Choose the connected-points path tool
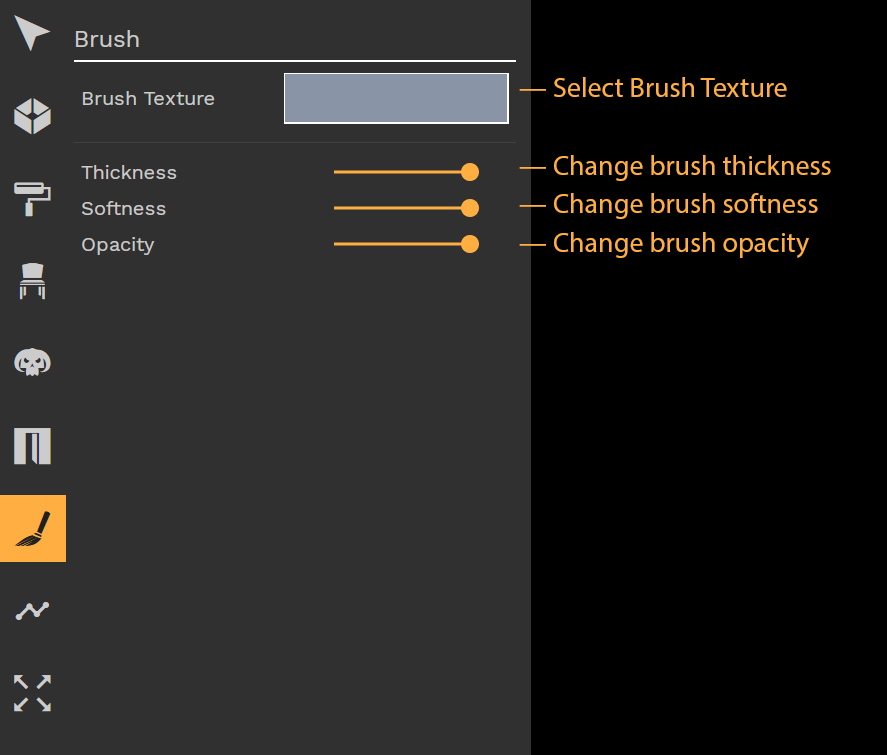The width and height of the screenshot is (887, 755). [32, 611]
